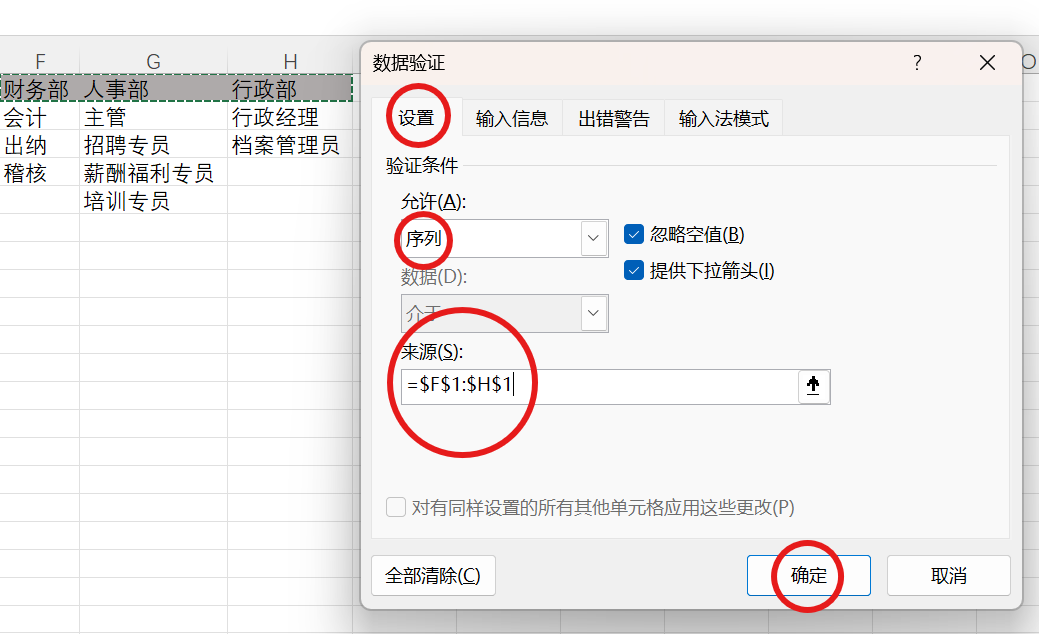The height and width of the screenshot is (634, 1039).
Task: Select column G header
Action: (153, 62)
